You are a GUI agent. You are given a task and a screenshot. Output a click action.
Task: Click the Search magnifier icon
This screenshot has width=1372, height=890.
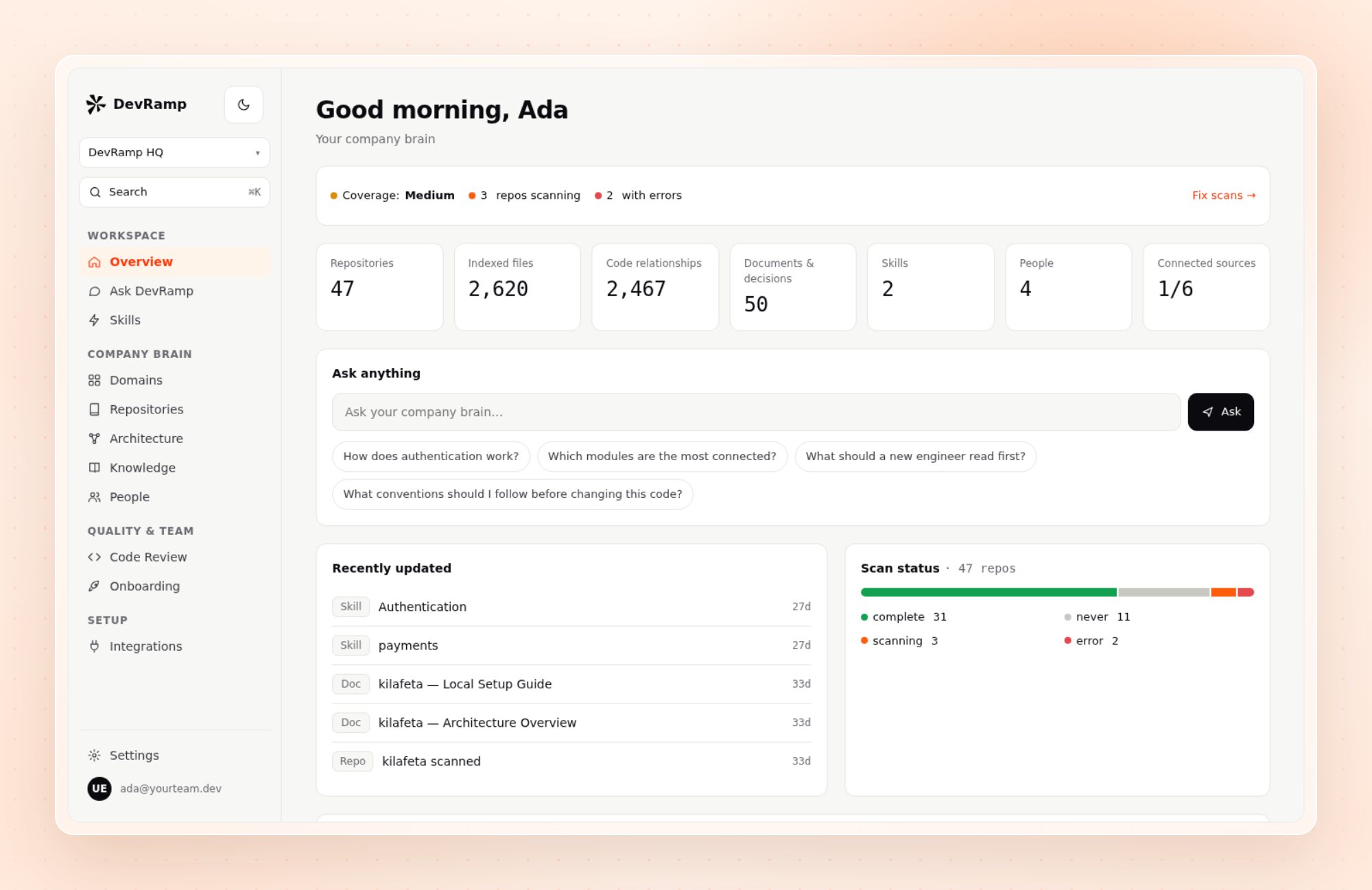[x=95, y=192]
